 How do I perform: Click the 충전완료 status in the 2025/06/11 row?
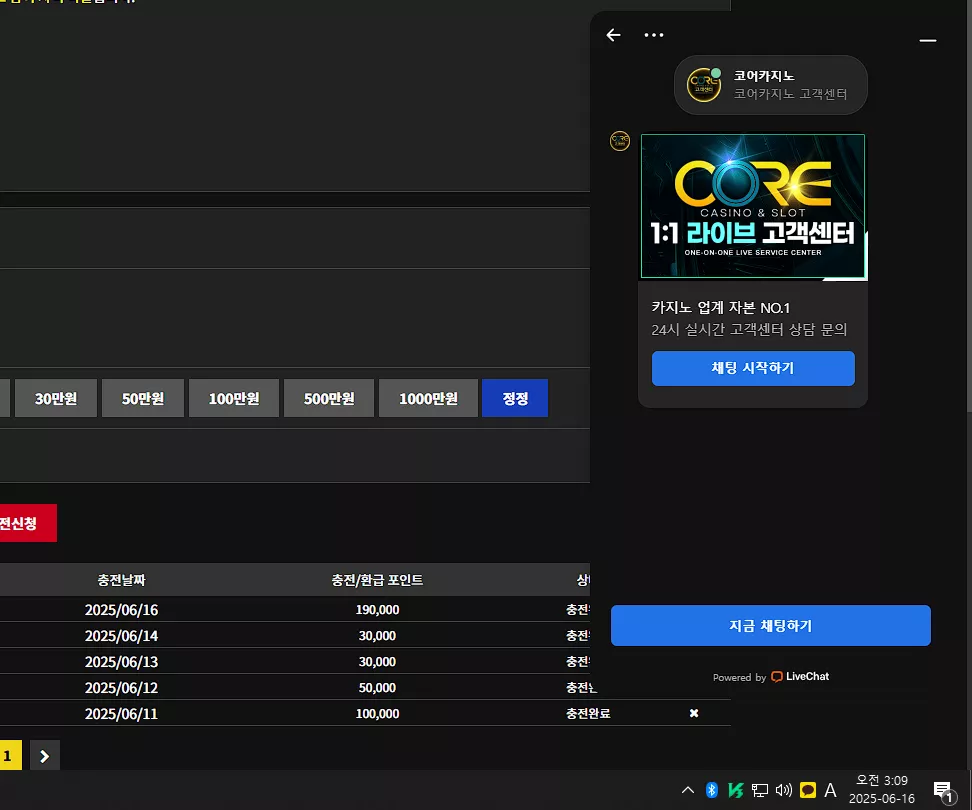[588, 714]
